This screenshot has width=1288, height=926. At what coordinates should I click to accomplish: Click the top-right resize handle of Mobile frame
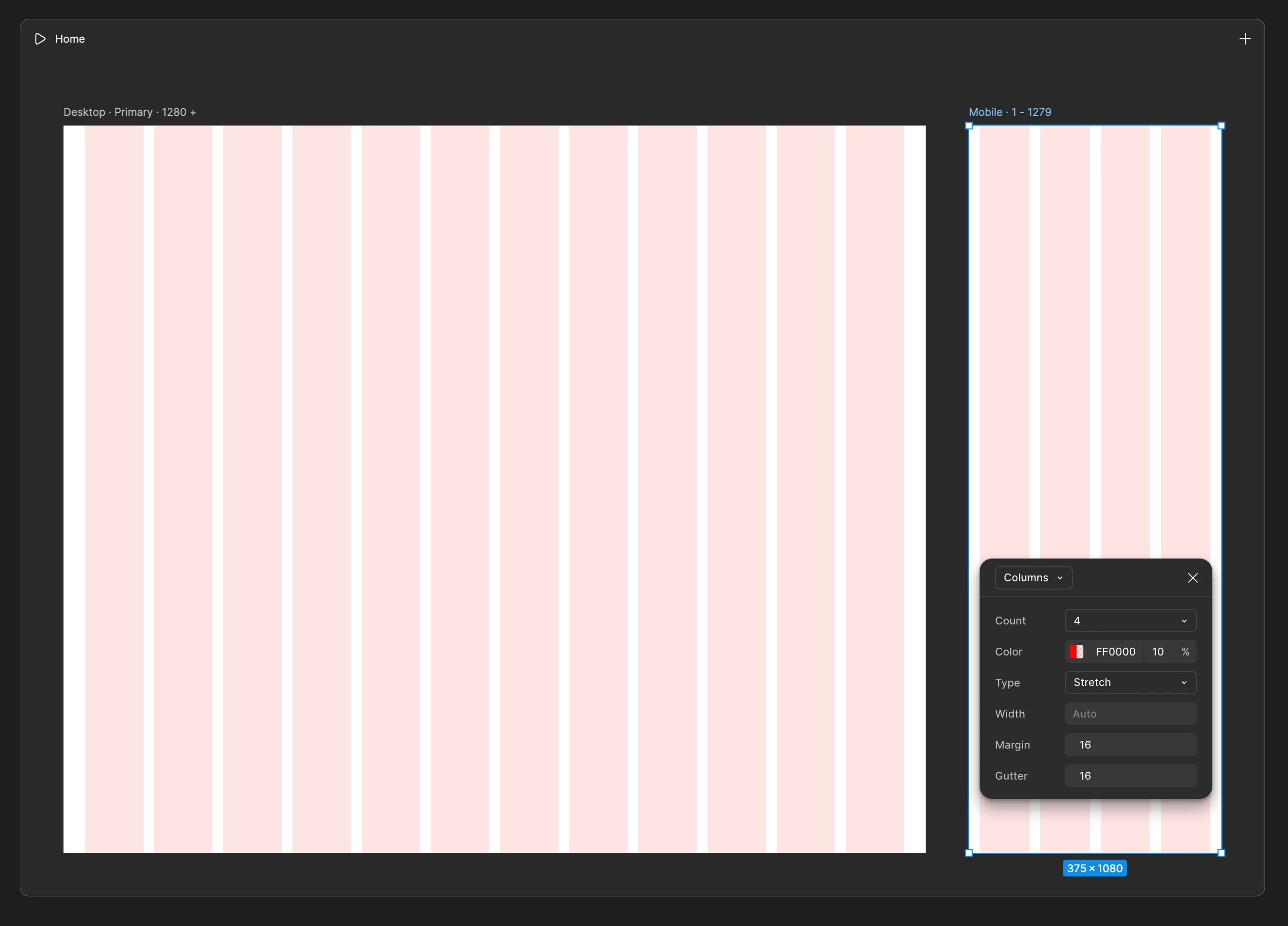tap(1222, 126)
